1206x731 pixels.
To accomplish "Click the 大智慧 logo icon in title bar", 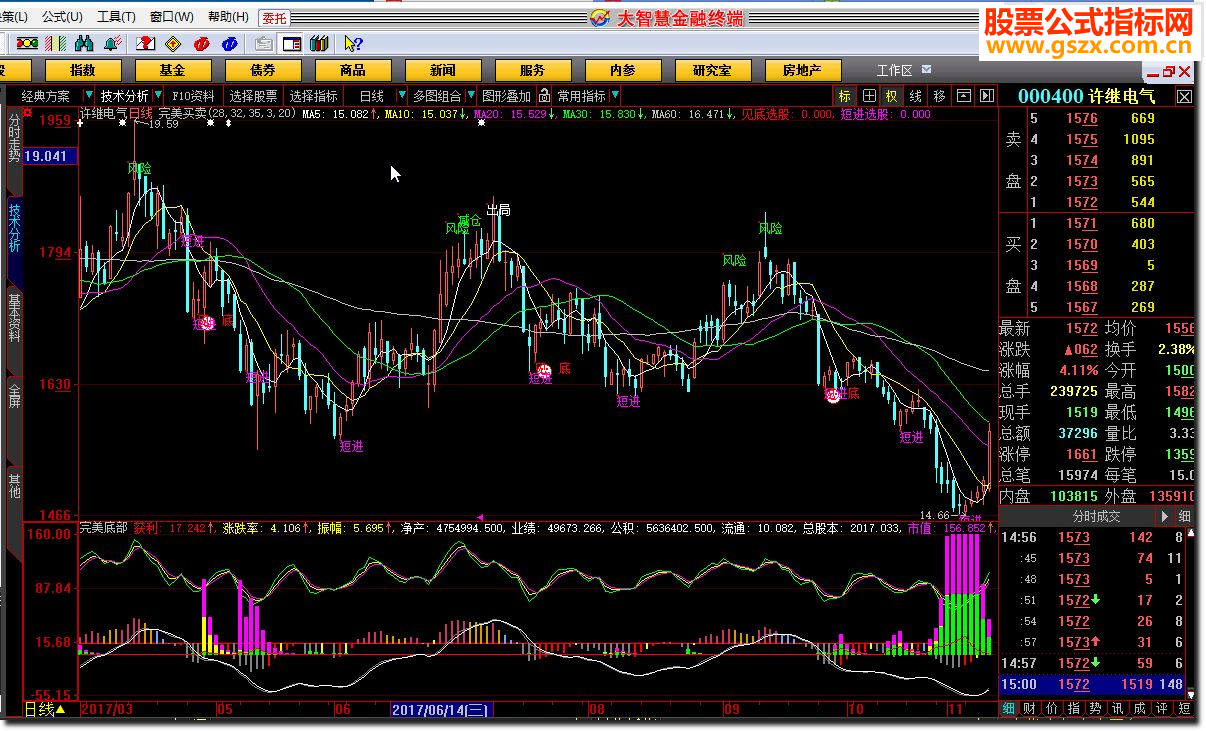I will pos(600,18).
